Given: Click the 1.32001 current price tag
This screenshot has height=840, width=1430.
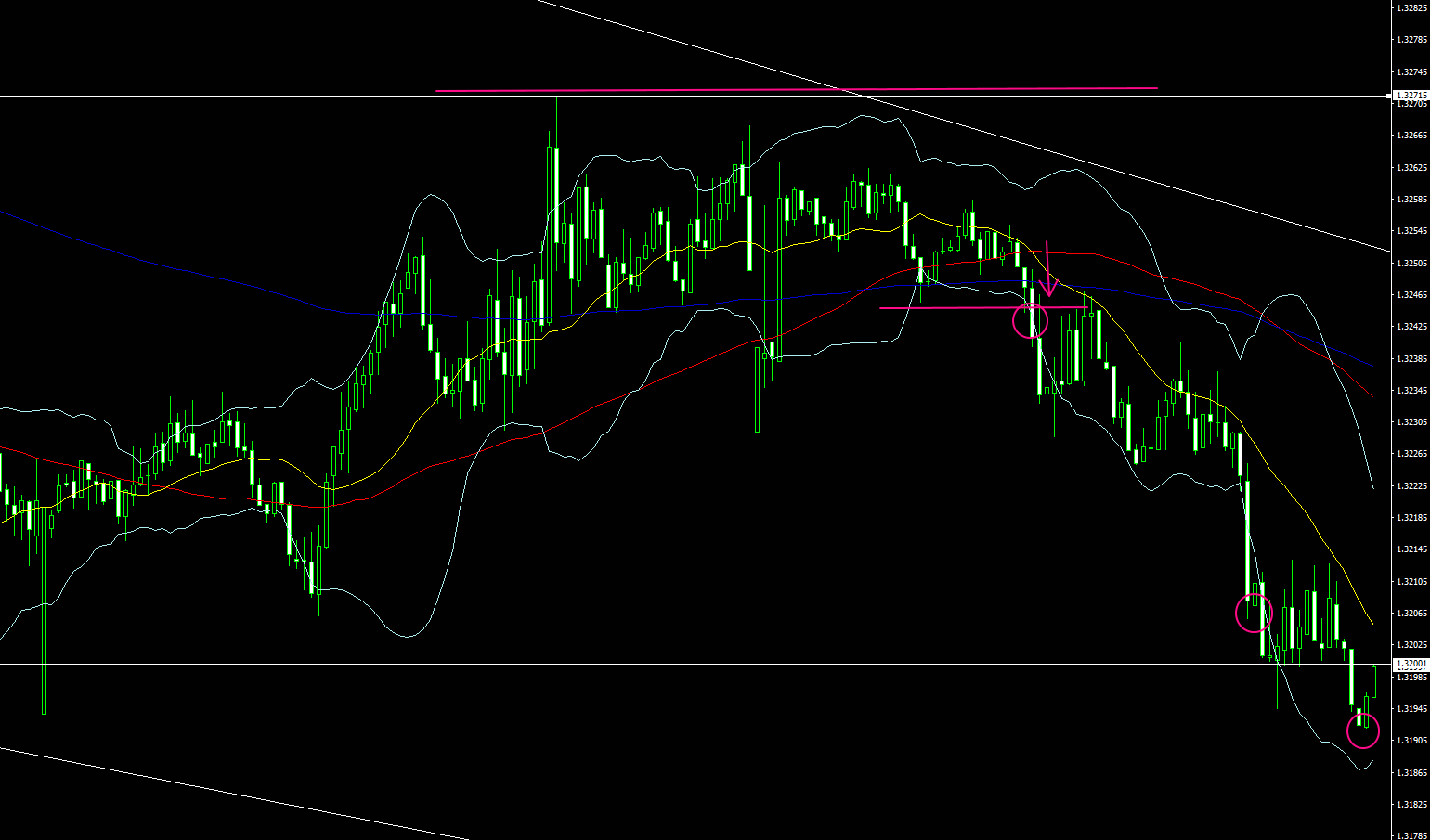Looking at the screenshot, I should coord(1410,664).
